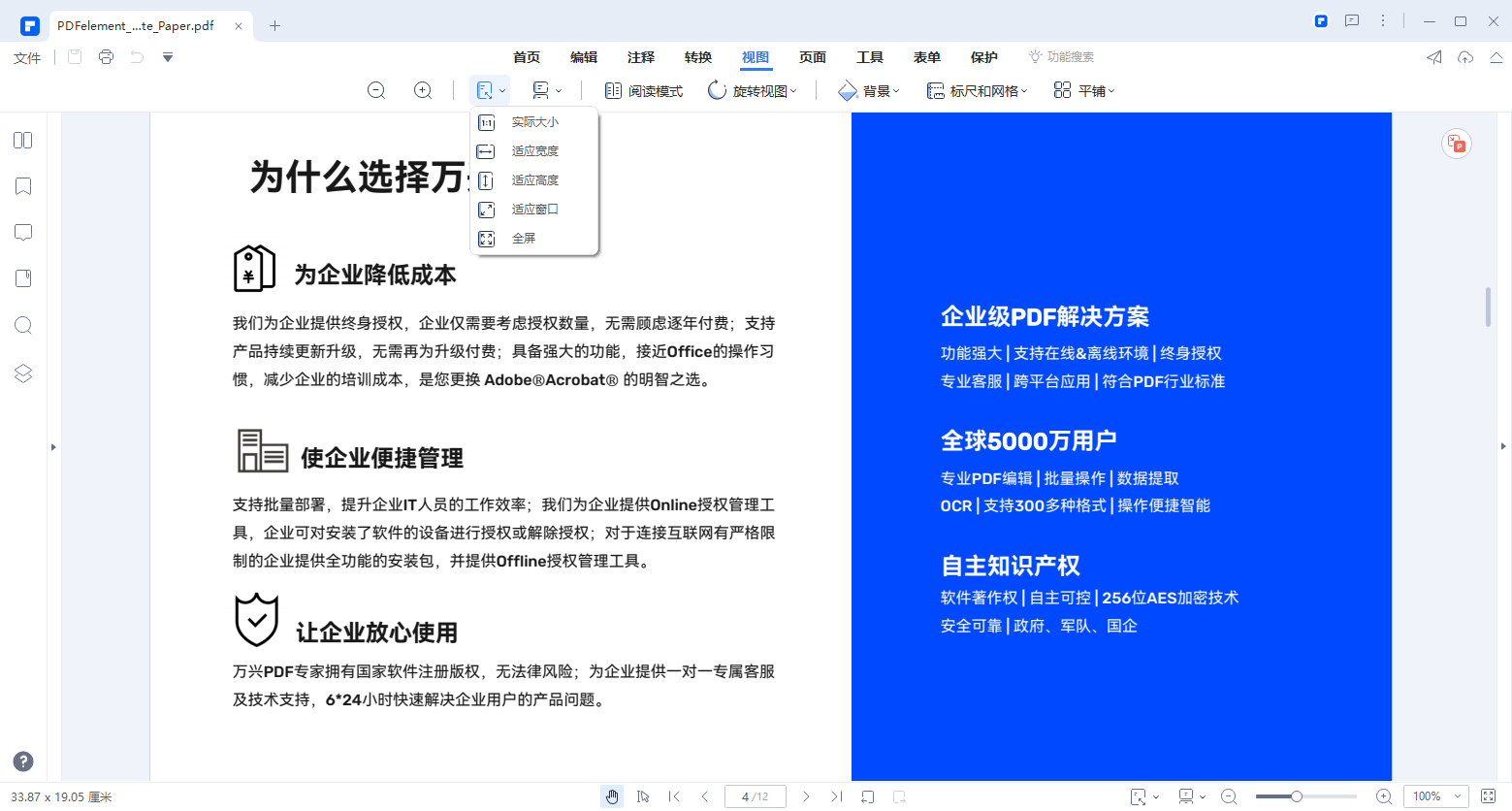The image size is (1512, 811).
Task: Choose 适应宽度 to fit page width
Action: [x=534, y=150]
